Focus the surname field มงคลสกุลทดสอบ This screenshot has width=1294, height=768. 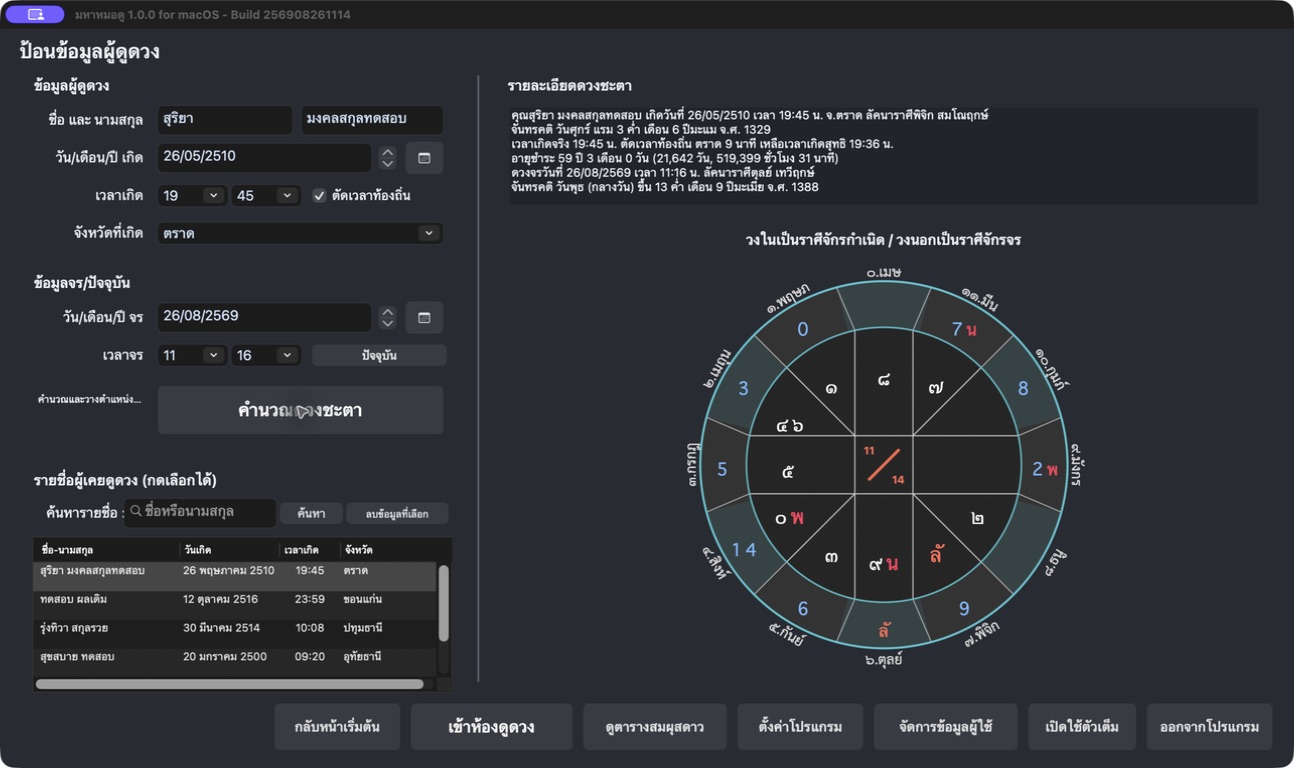(x=372, y=119)
